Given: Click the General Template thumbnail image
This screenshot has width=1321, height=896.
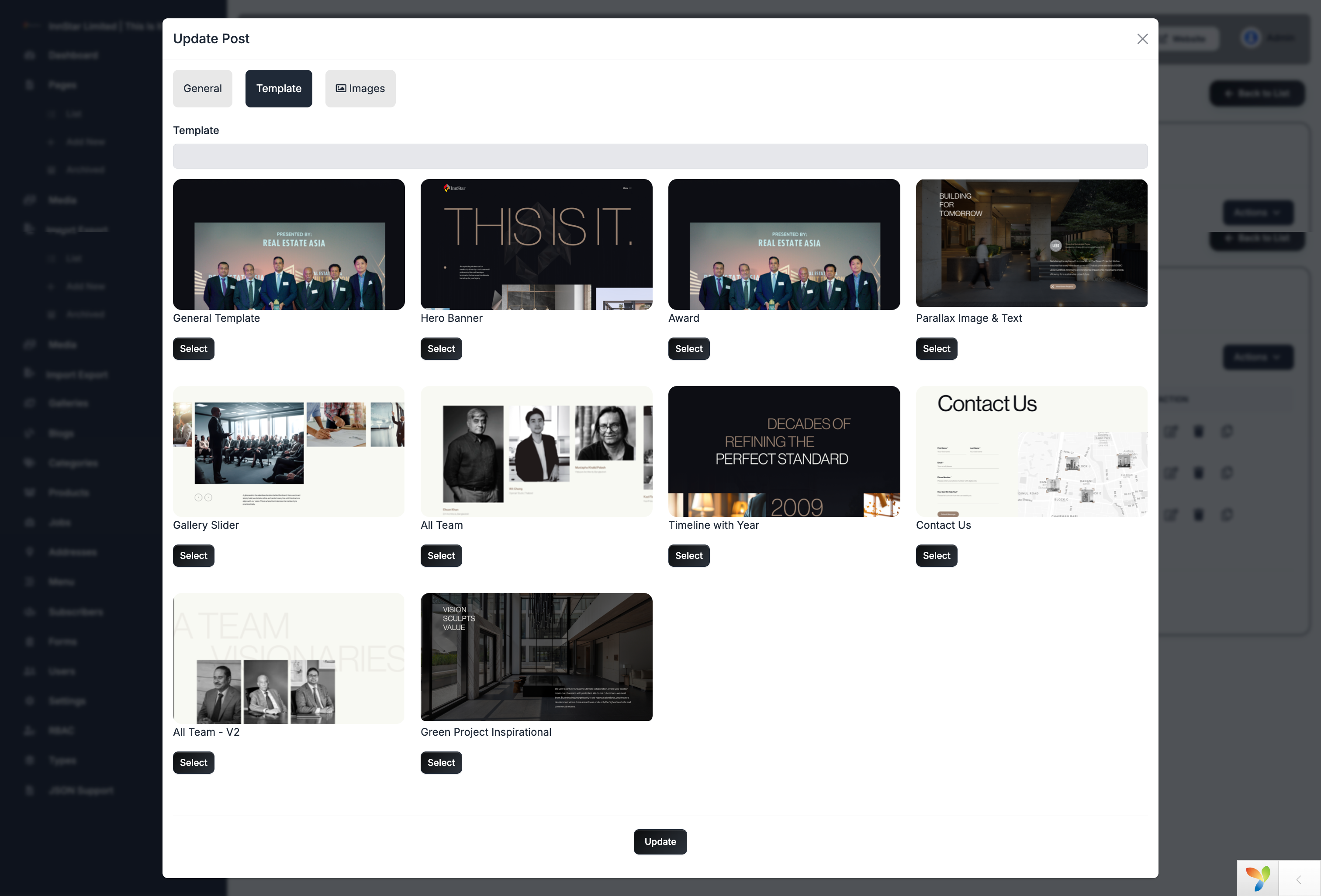Looking at the screenshot, I should tap(289, 245).
